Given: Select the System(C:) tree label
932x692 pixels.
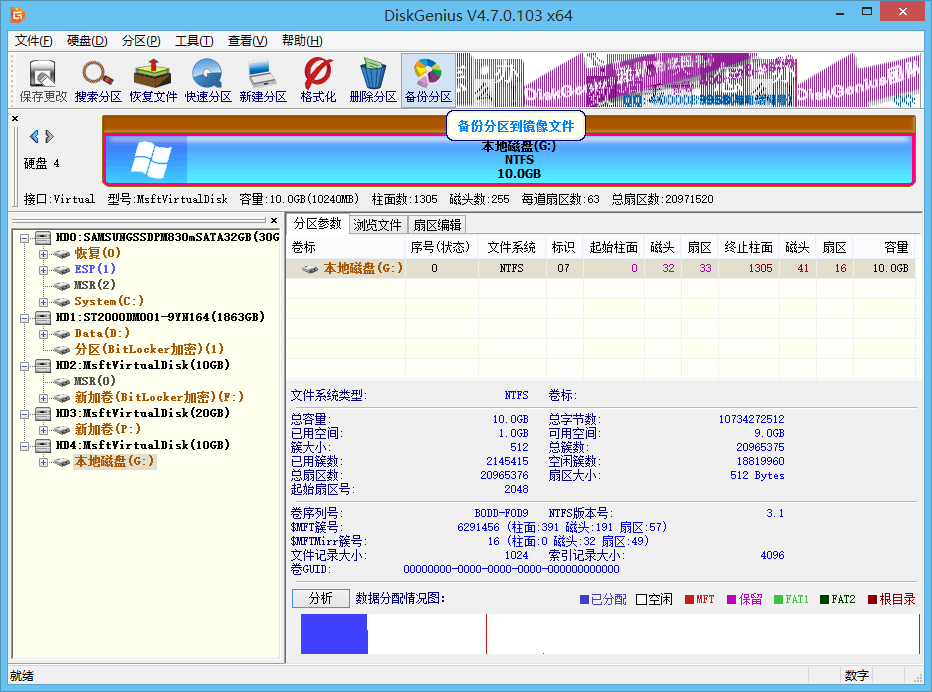Looking at the screenshot, I should click(109, 301).
